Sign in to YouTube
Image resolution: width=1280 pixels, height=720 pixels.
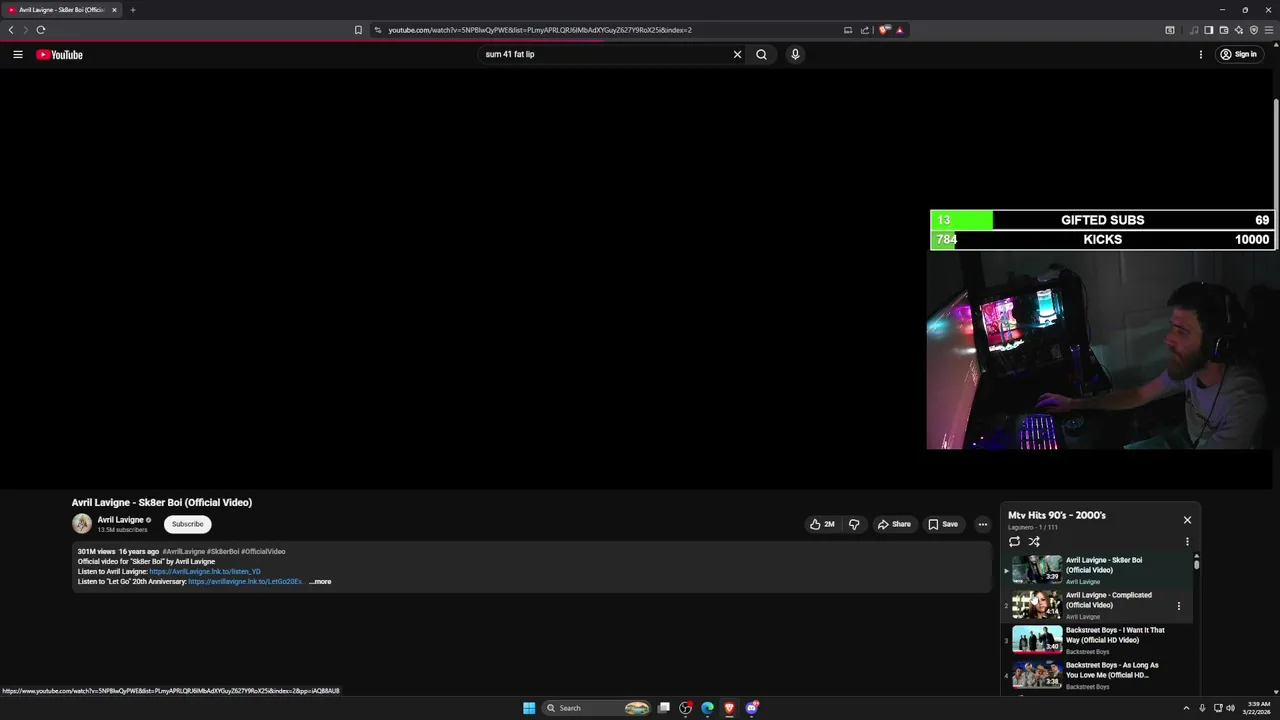[1238, 55]
